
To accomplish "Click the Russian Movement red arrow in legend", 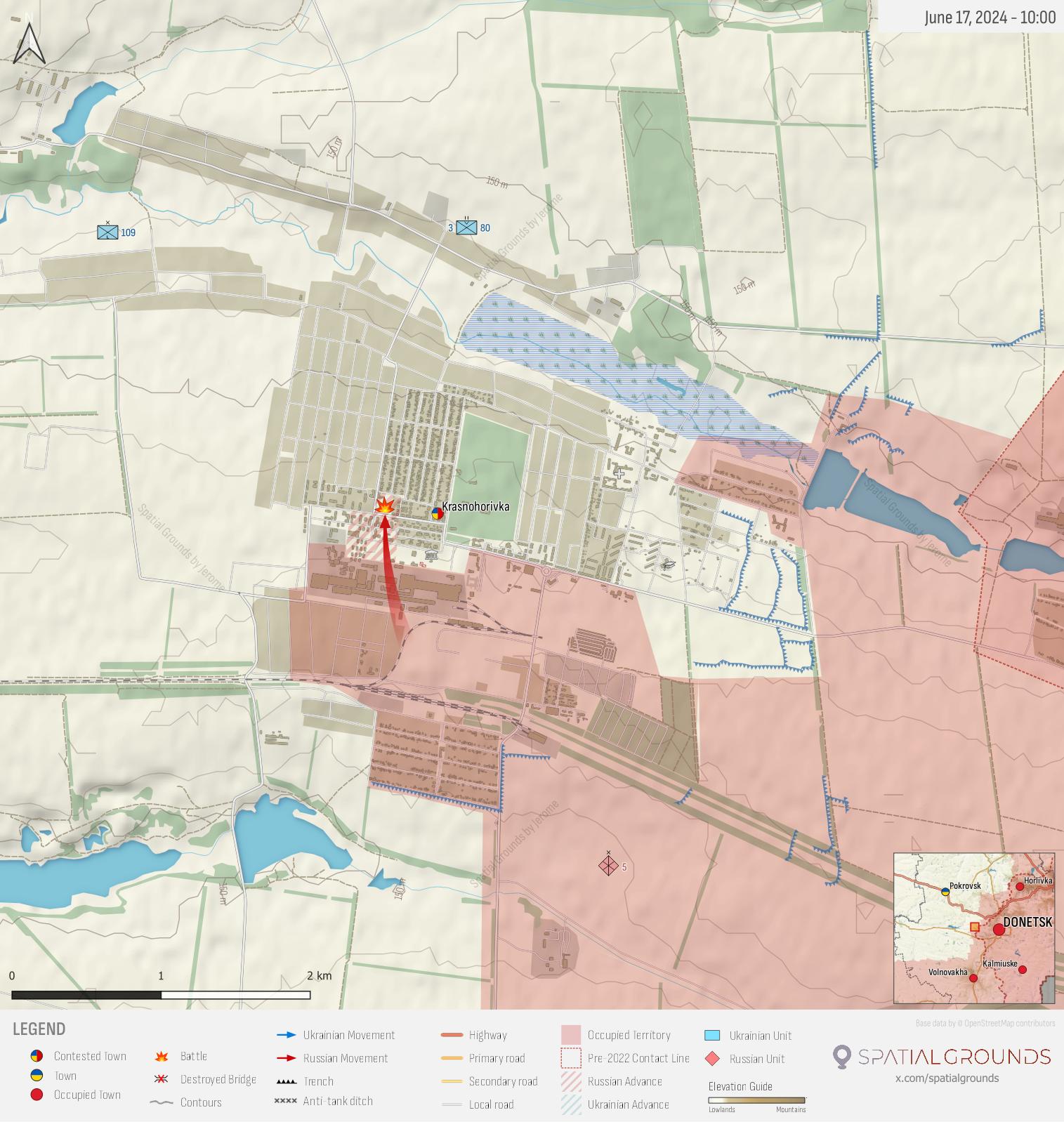I will (x=287, y=1058).
